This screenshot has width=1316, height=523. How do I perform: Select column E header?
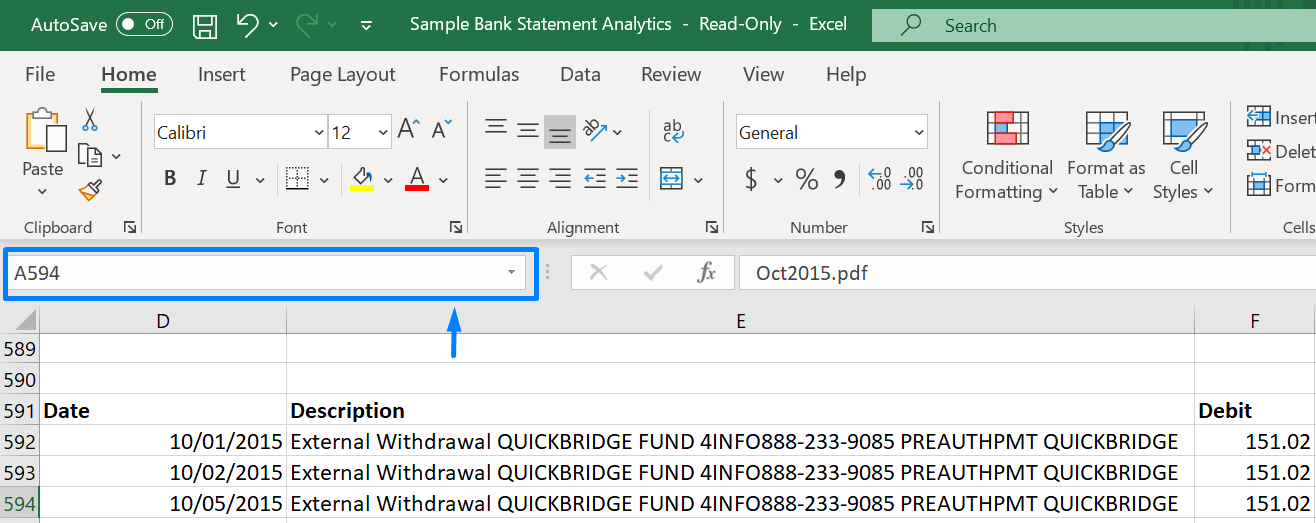[x=741, y=320]
